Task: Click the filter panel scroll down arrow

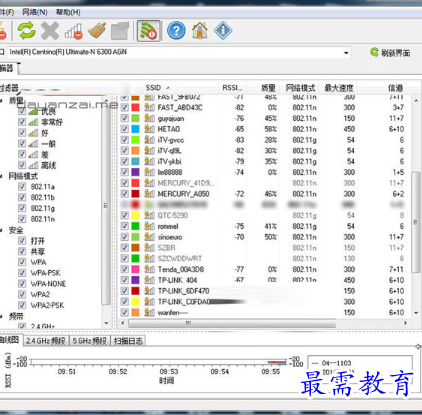Action: [x=106, y=323]
